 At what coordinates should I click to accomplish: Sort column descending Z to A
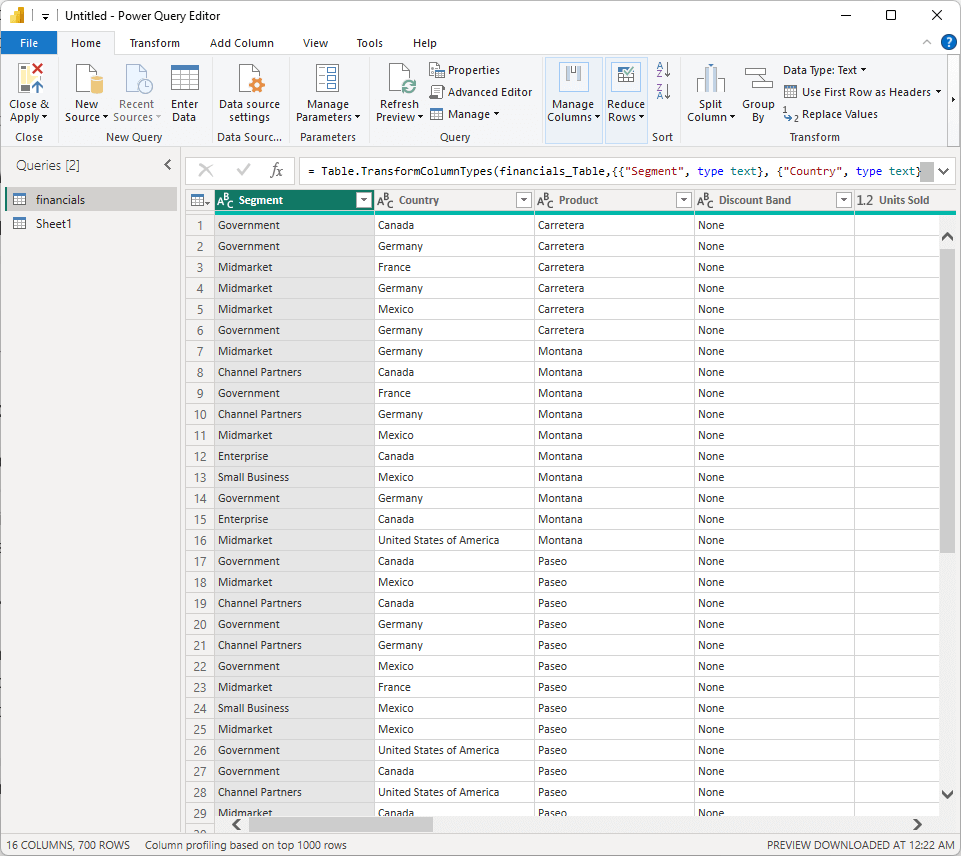tap(663, 92)
